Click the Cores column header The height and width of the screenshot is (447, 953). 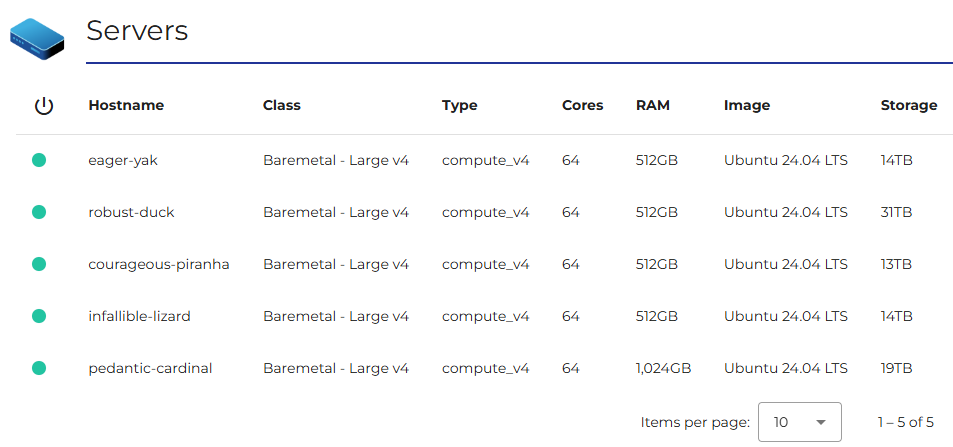click(x=583, y=105)
